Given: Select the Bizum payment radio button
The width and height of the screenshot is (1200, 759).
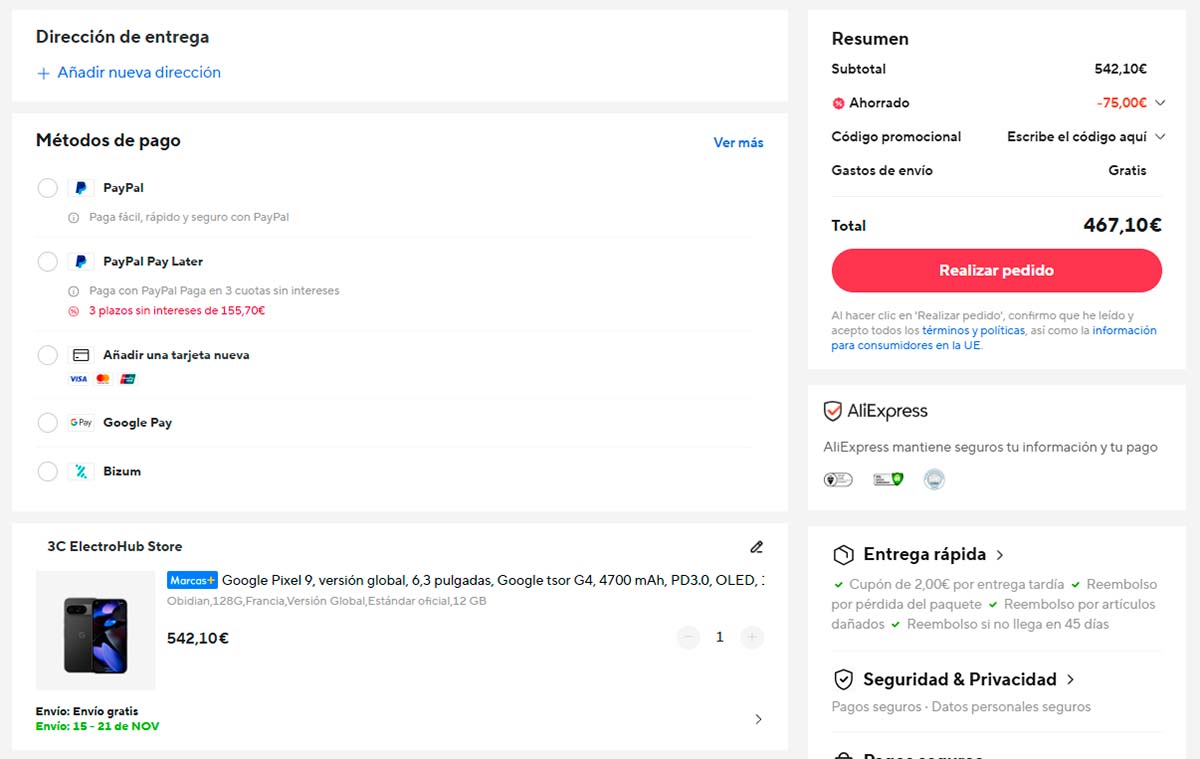Looking at the screenshot, I should tap(47, 471).
